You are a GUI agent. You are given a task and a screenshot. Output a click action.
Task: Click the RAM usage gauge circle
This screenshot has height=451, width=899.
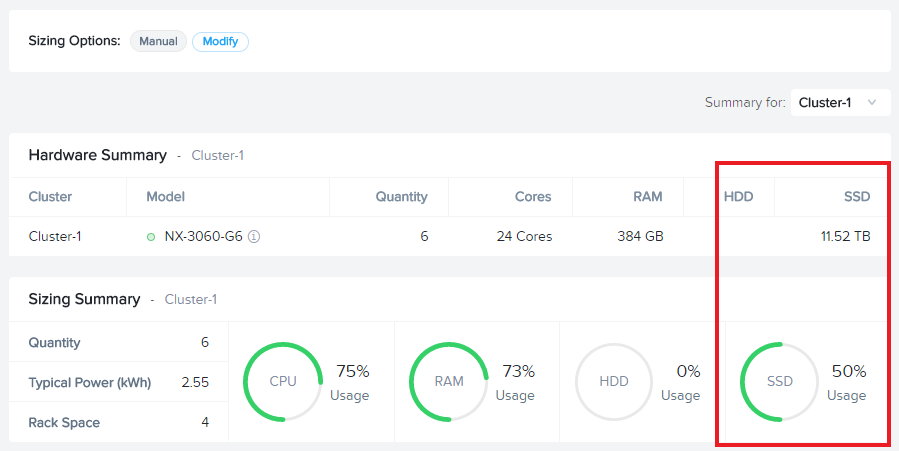point(449,382)
